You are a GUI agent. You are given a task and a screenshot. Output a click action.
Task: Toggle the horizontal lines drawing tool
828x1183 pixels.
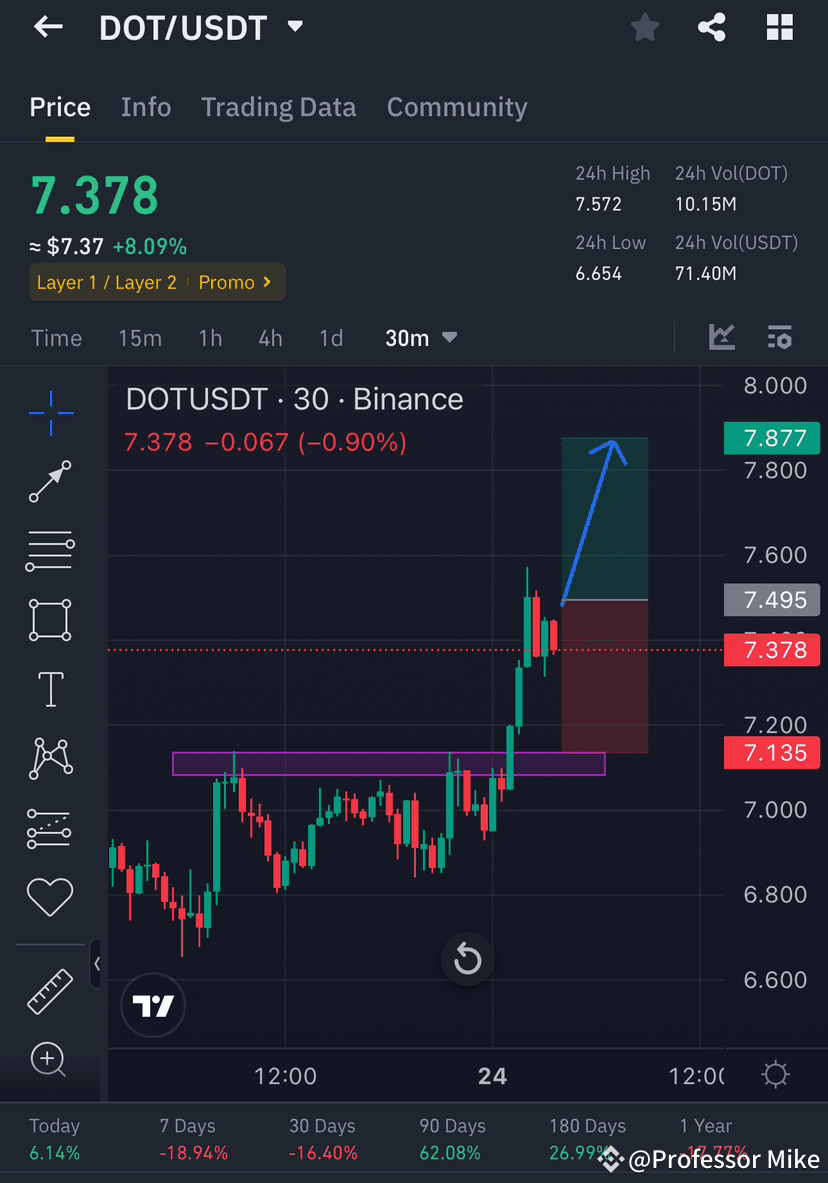coord(50,551)
